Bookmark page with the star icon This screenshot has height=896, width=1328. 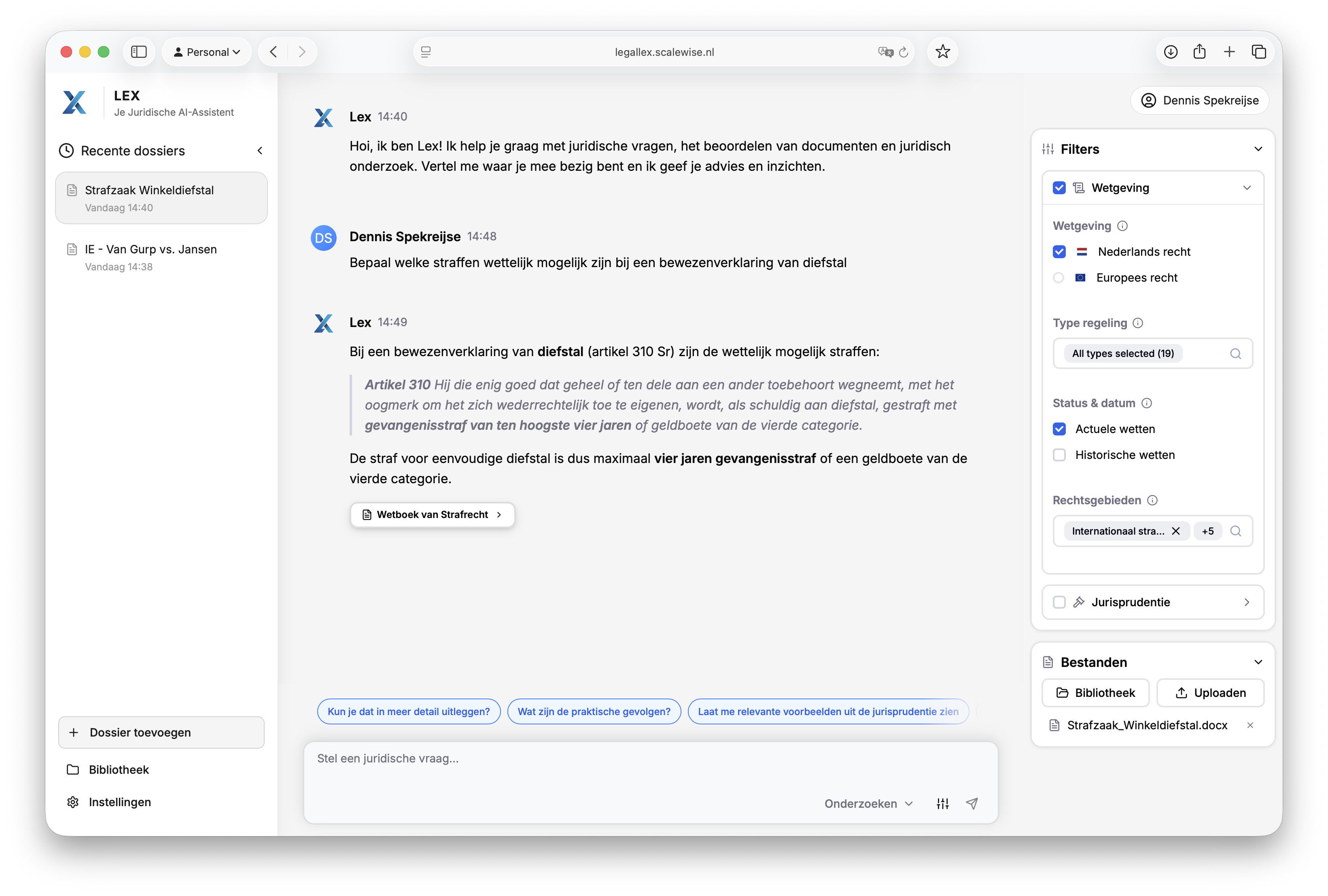pos(942,52)
